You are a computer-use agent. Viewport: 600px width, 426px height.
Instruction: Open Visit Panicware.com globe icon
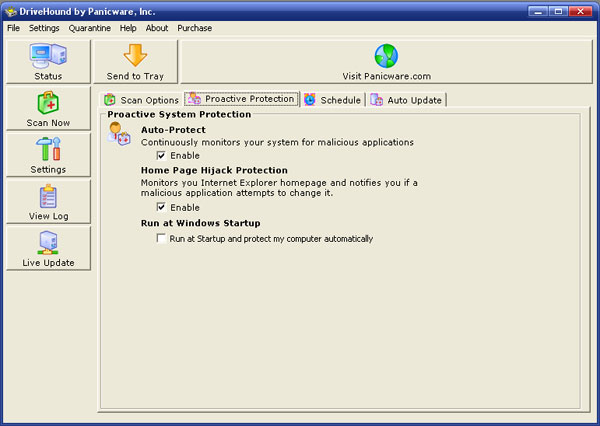click(386, 56)
